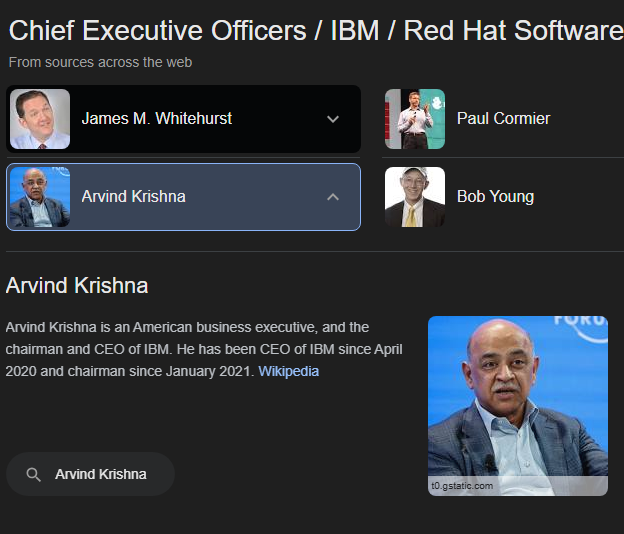Click Arvind Krishna description paragraph
The image size is (624, 534).
[204, 349]
